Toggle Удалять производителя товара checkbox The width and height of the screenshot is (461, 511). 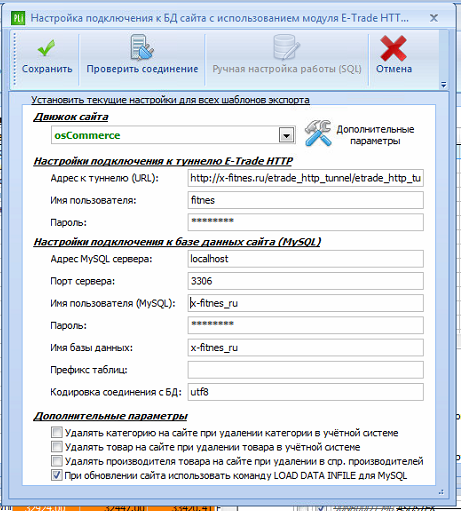pyautogui.click(x=57, y=461)
